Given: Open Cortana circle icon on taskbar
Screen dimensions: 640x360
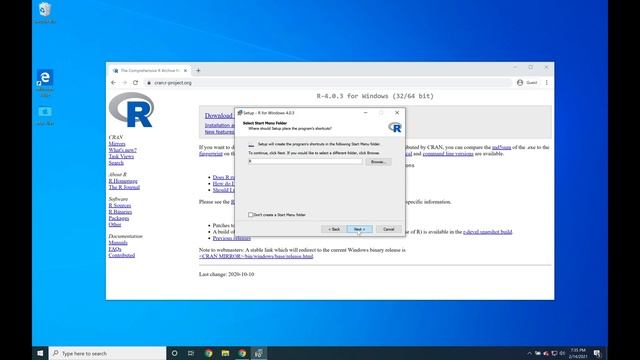Looking at the screenshot, I should (x=174, y=353).
